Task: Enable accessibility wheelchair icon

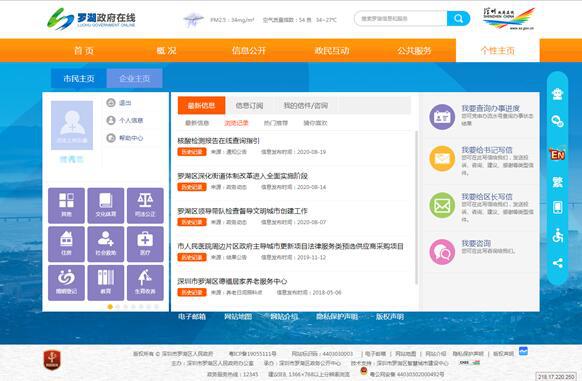Action: pyautogui.click(x=558, y=235)
